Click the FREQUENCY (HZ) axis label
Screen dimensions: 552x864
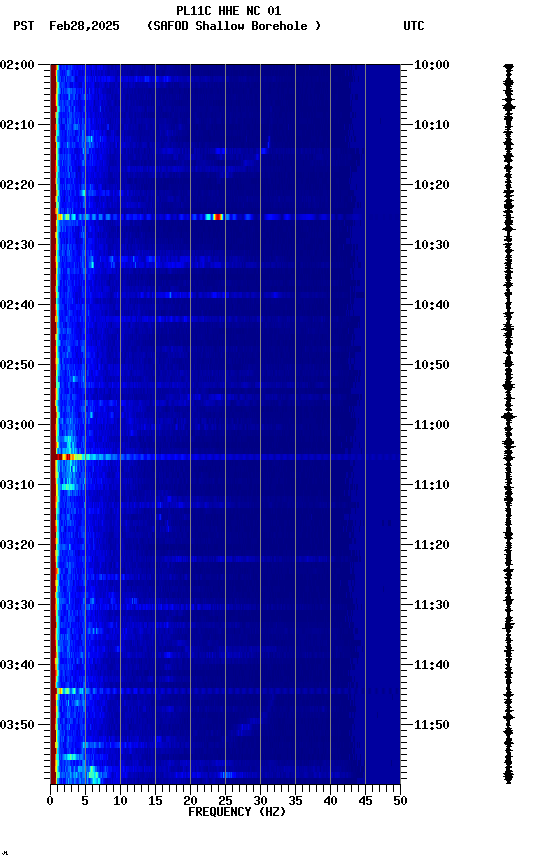pyautogui.click(x=237, y=812)
